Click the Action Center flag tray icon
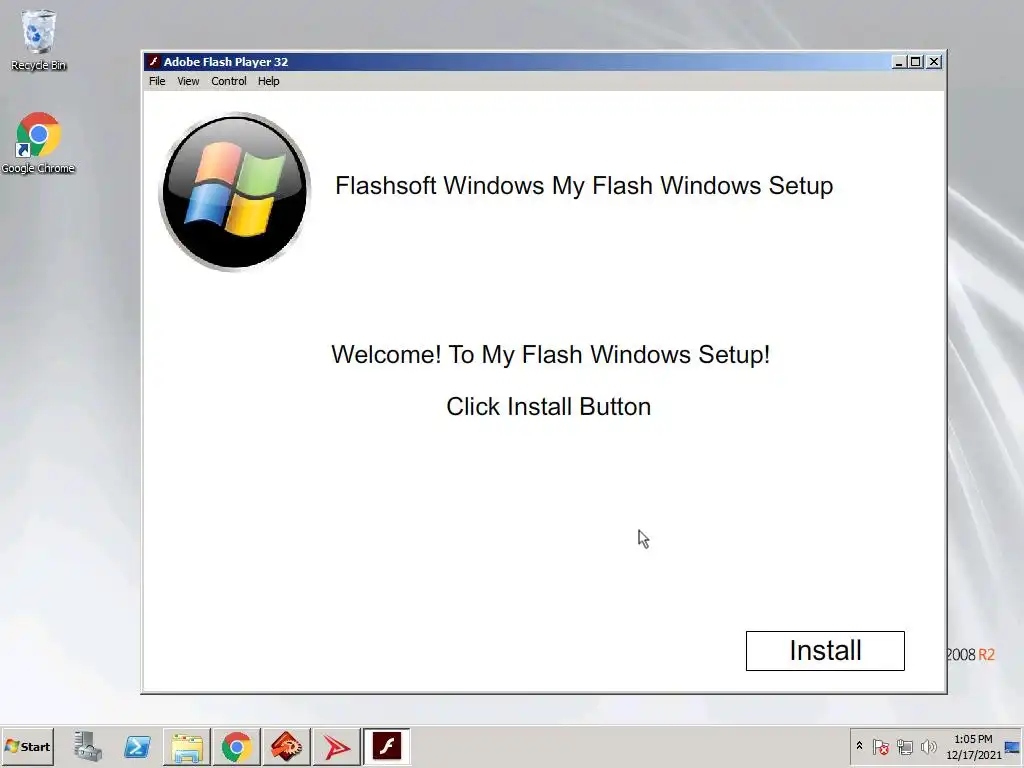 [x=880, y=746]
